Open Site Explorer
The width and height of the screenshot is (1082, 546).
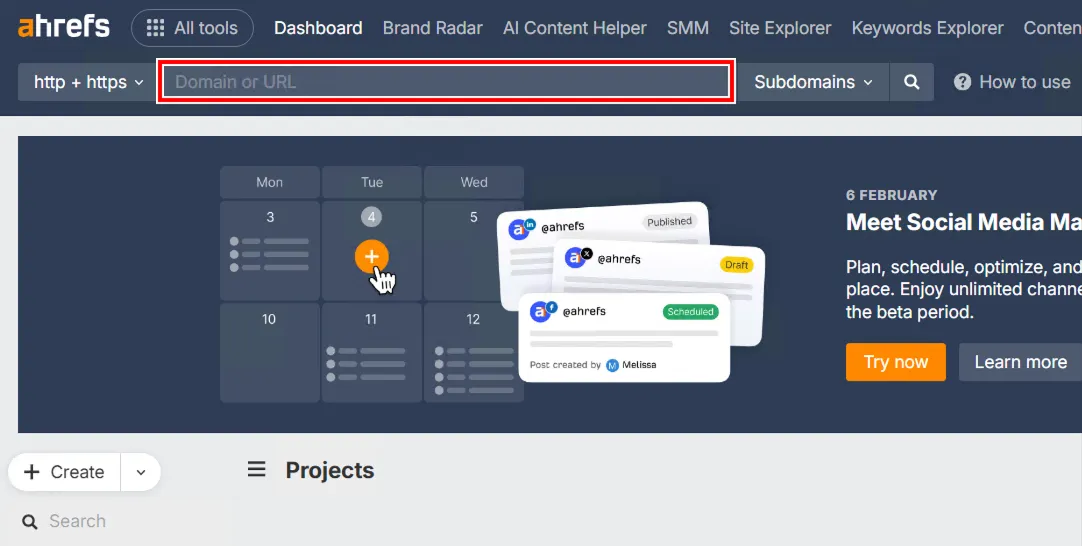pos(780,28)
